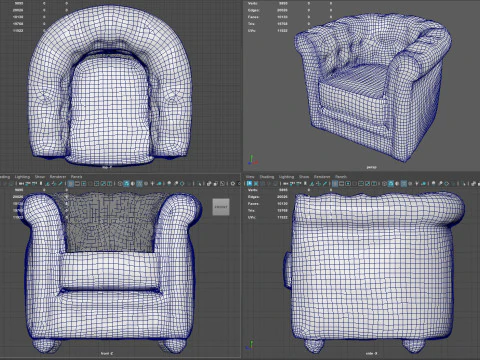Click Use Default Material in side panel
Screen dimensions: 480x360
coord(397,184)
